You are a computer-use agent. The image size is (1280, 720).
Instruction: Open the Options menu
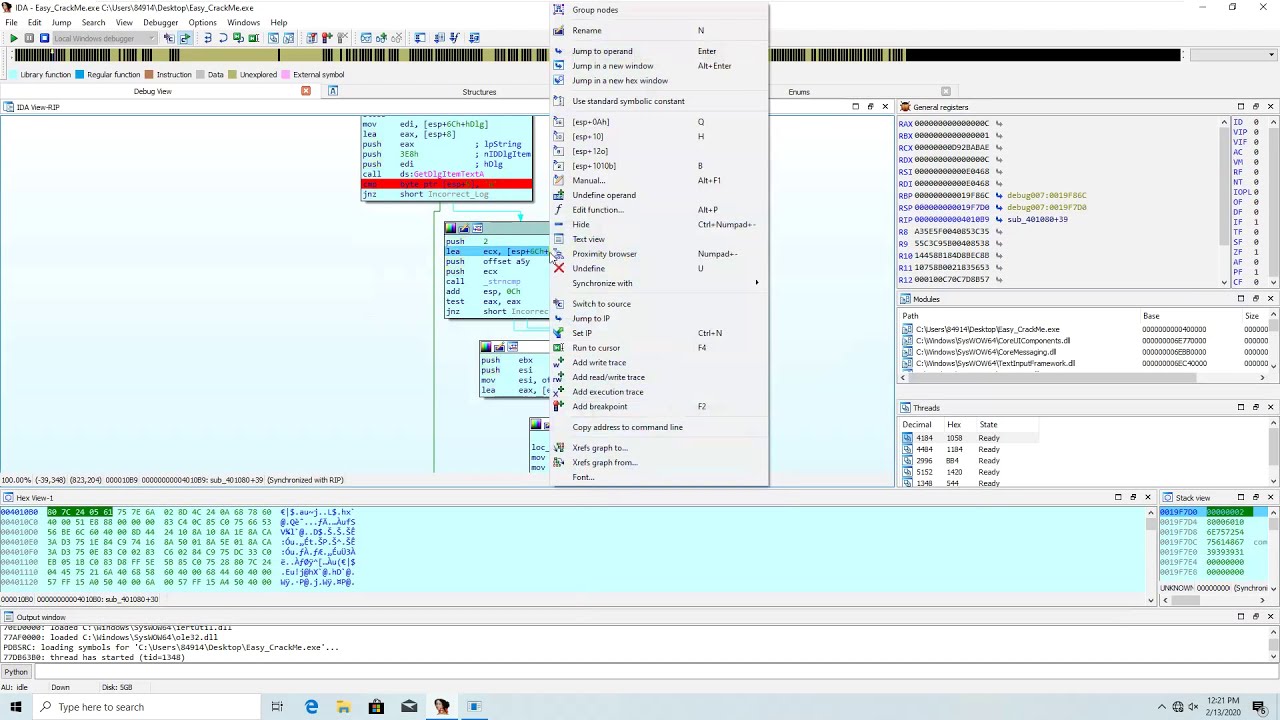click(x=202, y=22)
